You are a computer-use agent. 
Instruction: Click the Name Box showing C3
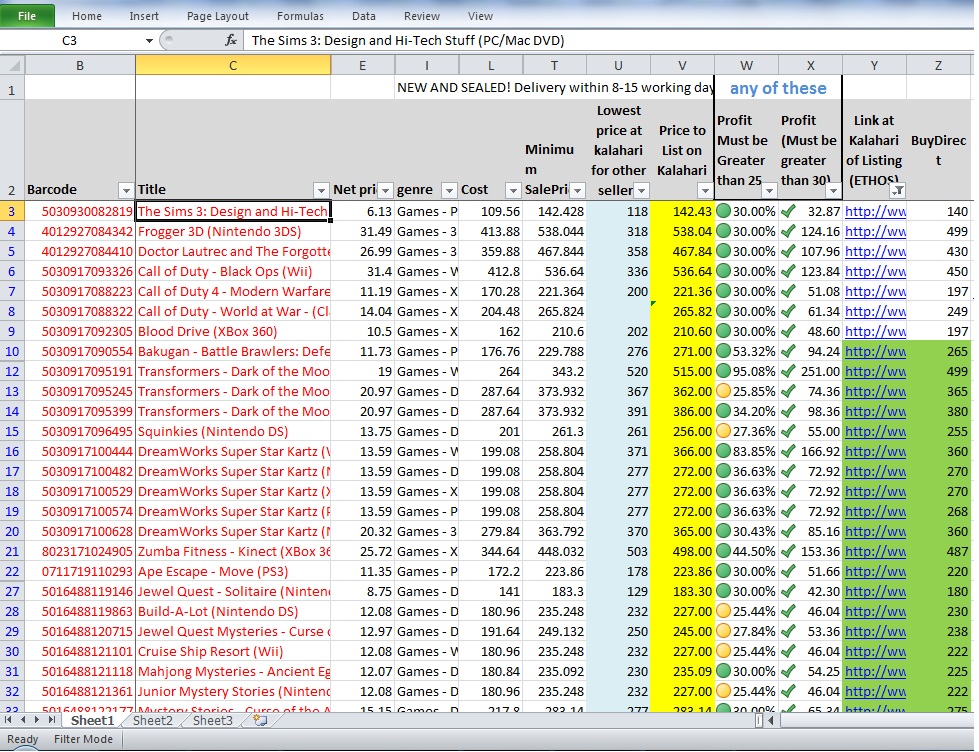click(x=70, y=41)
